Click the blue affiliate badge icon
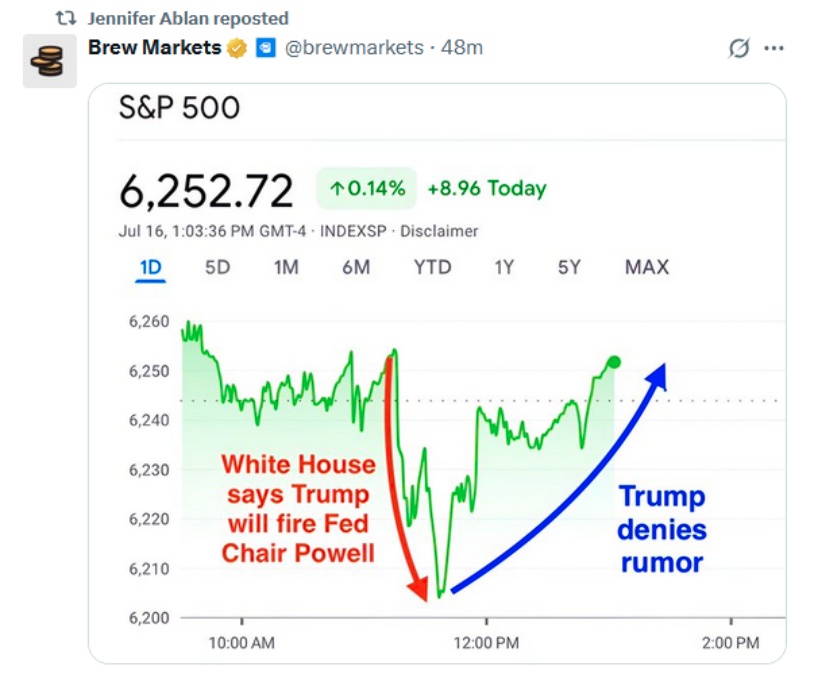 pos(265,48)
